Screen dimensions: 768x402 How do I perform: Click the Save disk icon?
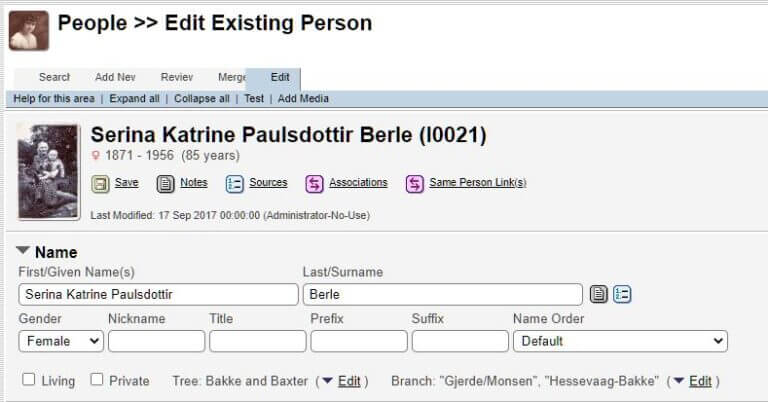(100, 183)
